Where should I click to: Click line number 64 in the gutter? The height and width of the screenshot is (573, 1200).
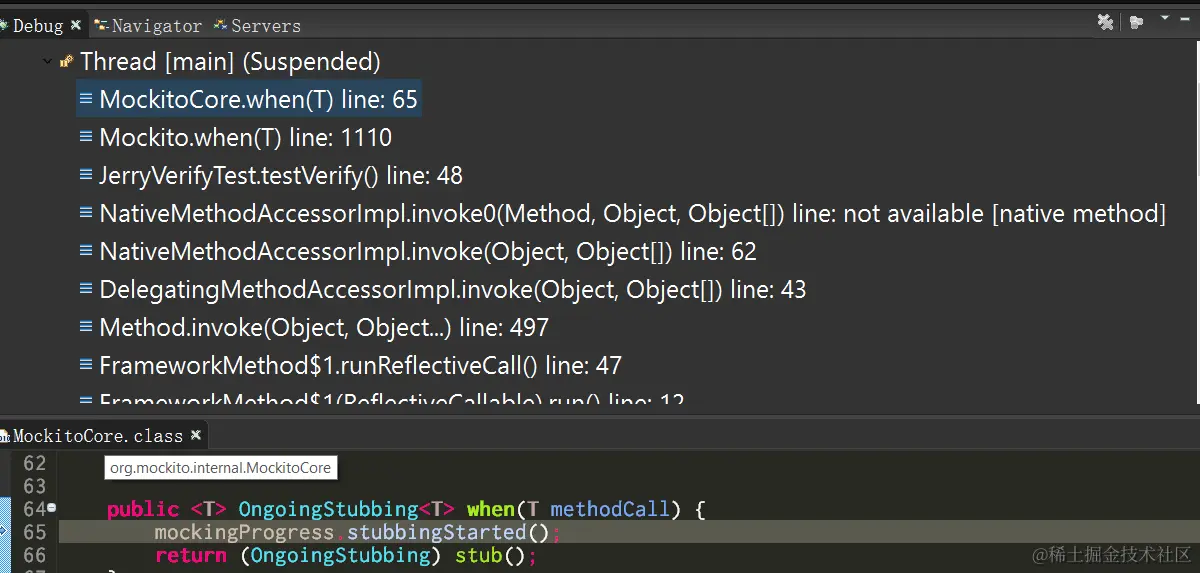(x=34, y=509)
